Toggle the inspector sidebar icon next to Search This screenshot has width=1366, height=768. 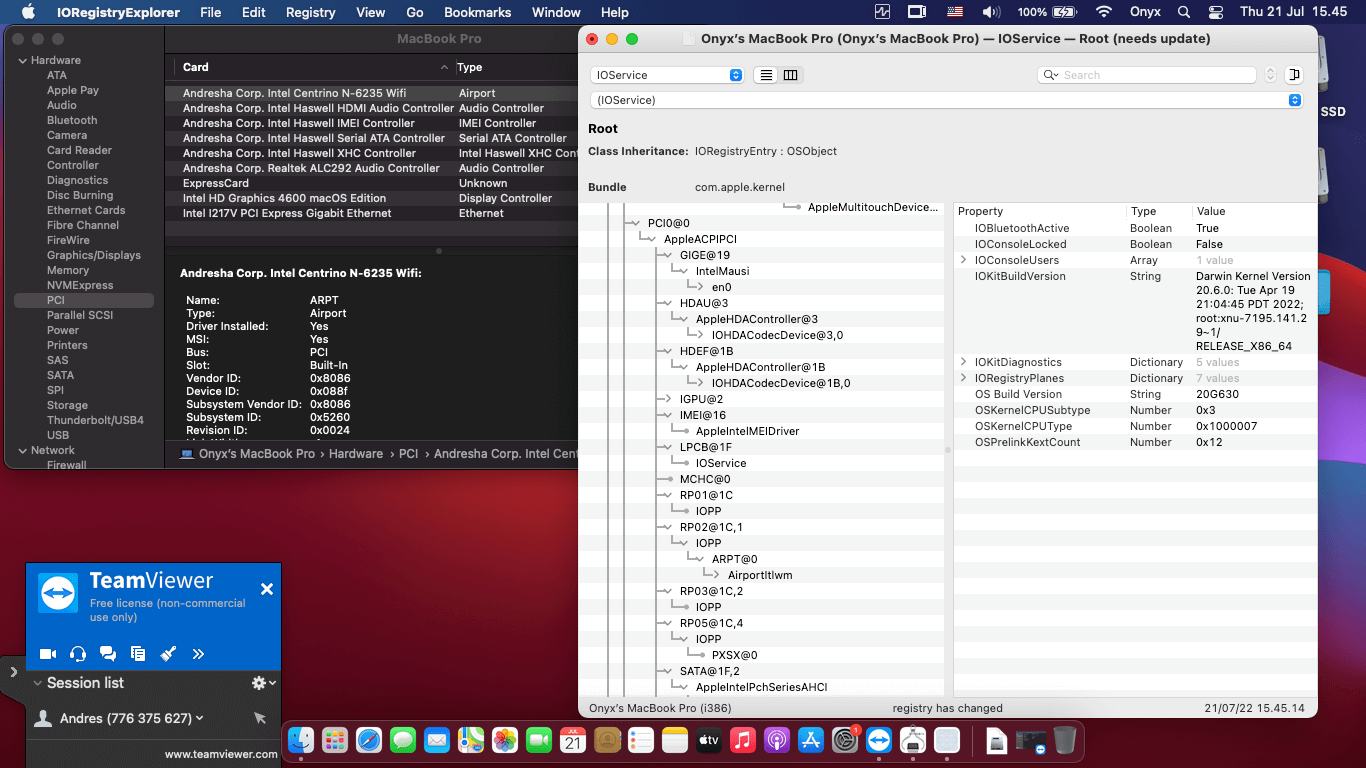point(1294,75)
